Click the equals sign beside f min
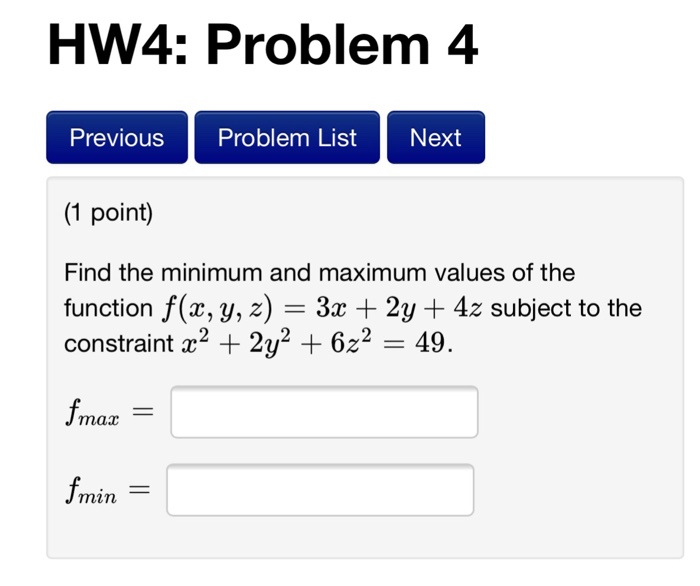Viewport: 700px width, 586px height. pos(140,490)
